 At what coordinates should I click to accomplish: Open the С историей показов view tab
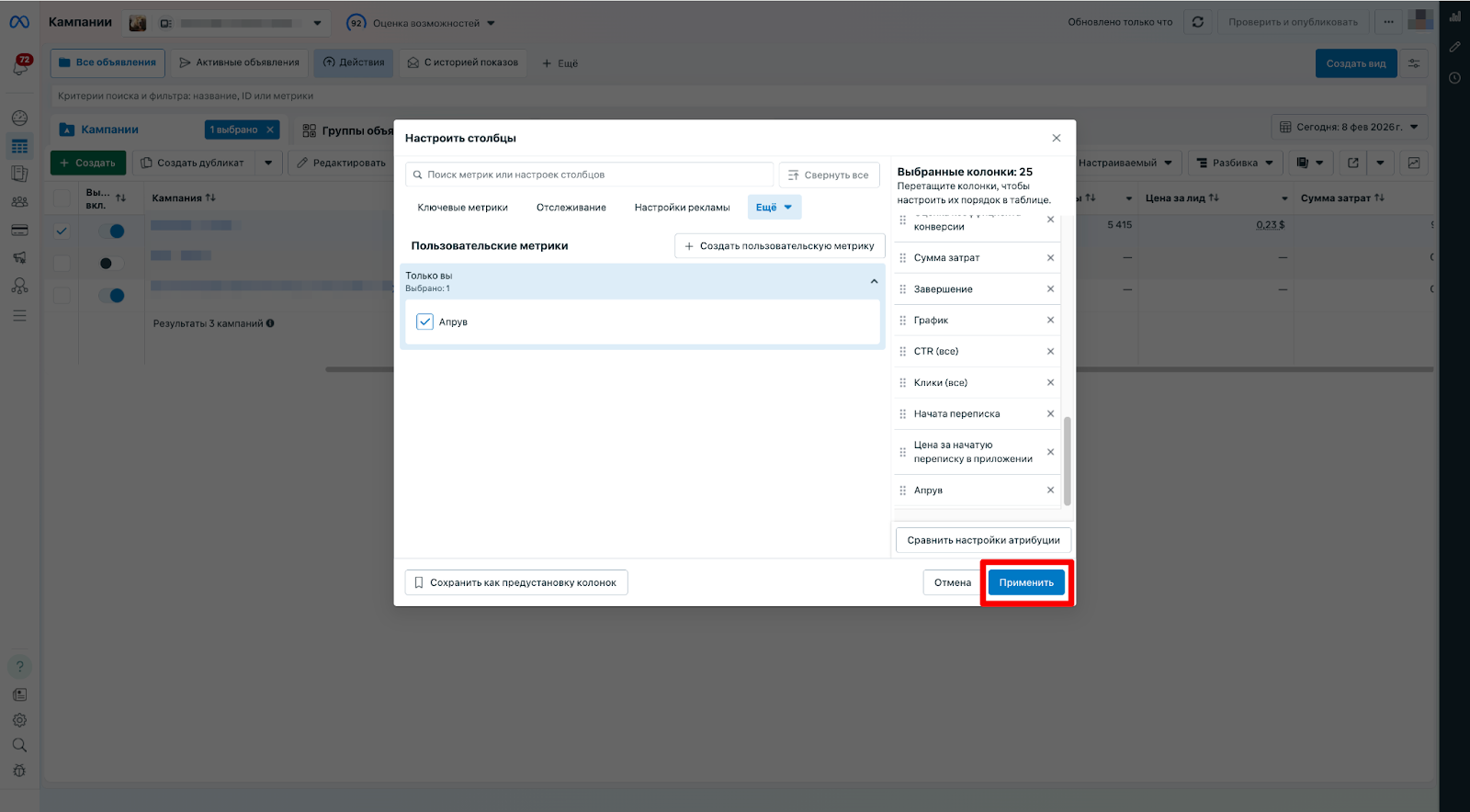point(463,62)
